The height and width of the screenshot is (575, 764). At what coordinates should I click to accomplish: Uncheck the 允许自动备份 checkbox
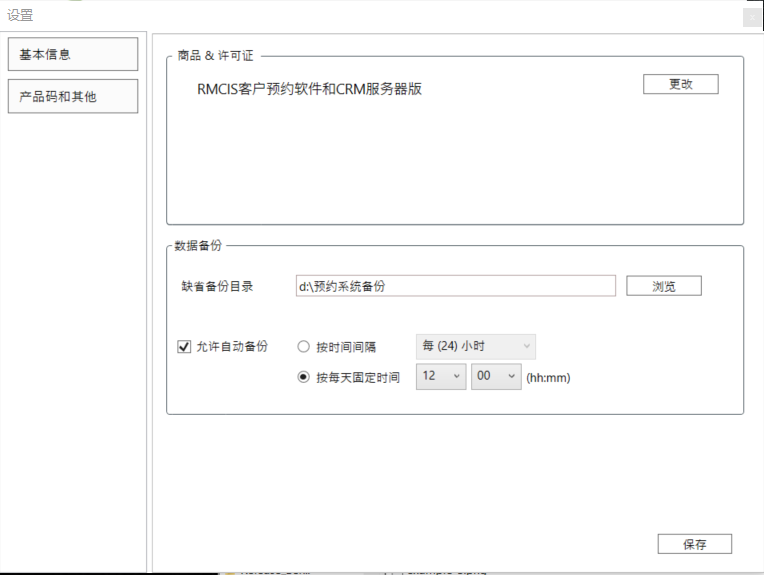click(184, 346)
